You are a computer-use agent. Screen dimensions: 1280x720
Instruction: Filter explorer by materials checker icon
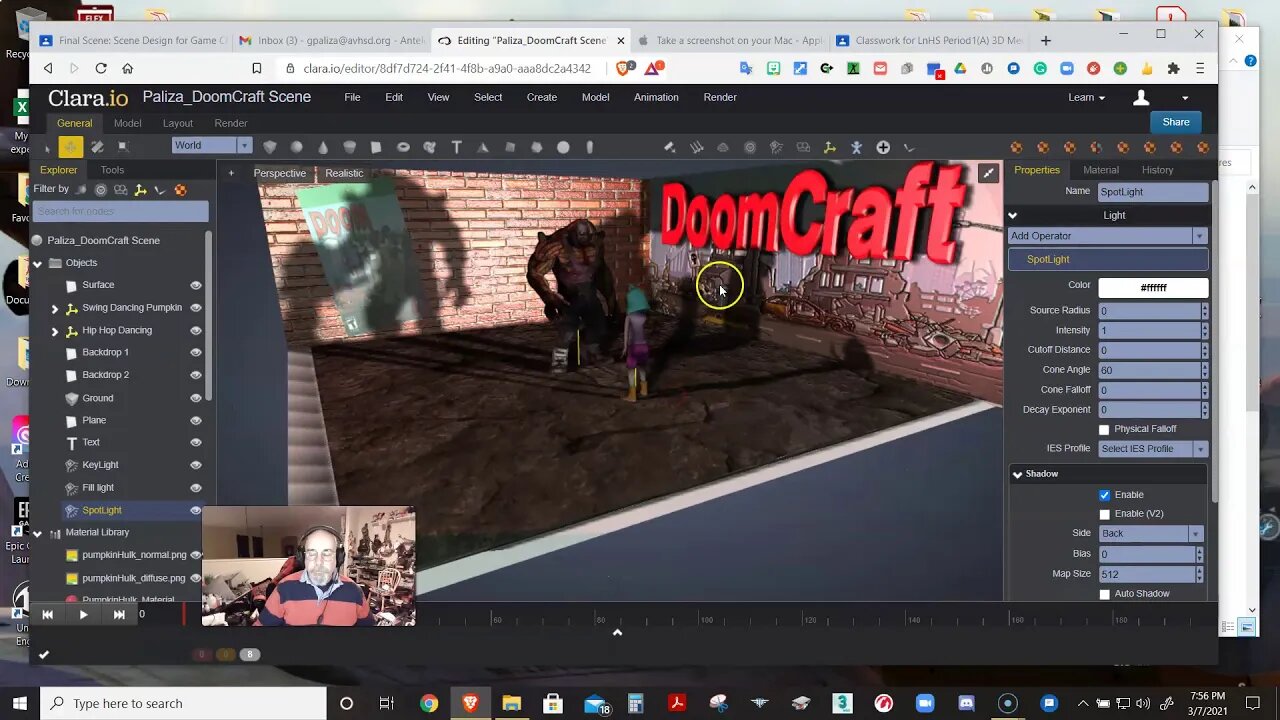coord(180,190)
